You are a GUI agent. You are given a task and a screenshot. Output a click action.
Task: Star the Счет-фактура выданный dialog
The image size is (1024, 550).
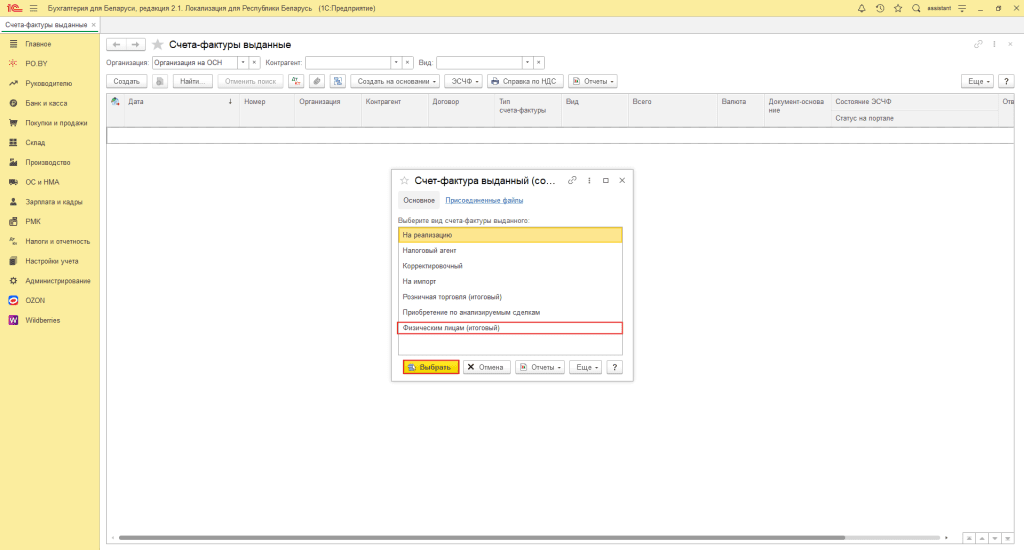[x=404, y=180]
